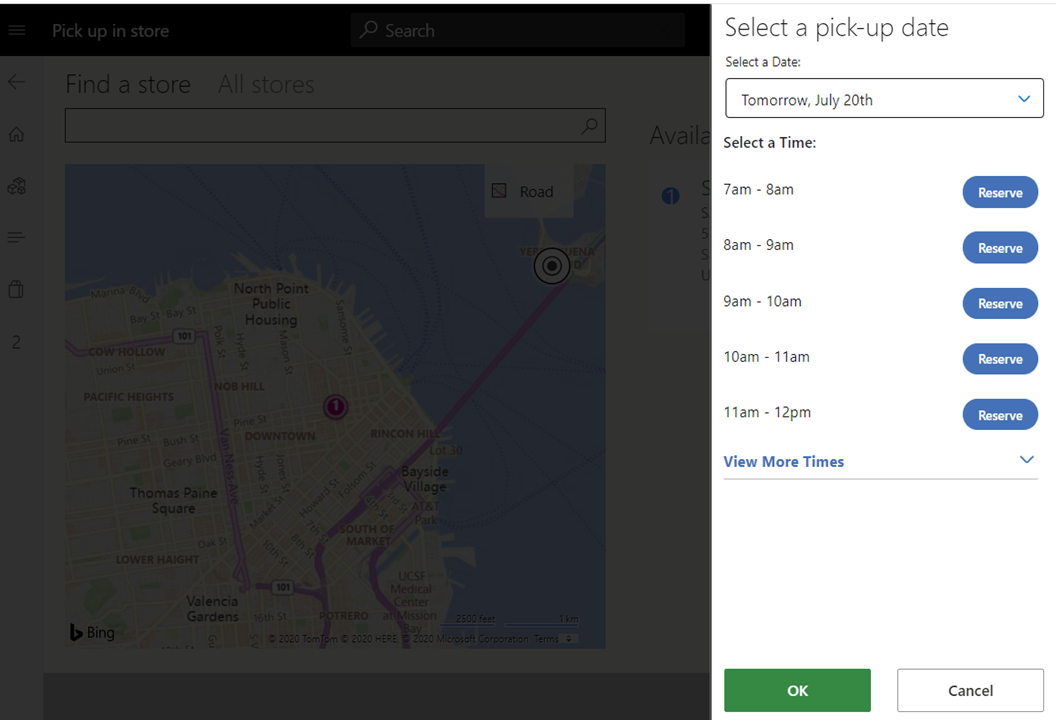1056x720 pixels.
Task: Click the Bing logo on the map
Action: tap(92, 632)
